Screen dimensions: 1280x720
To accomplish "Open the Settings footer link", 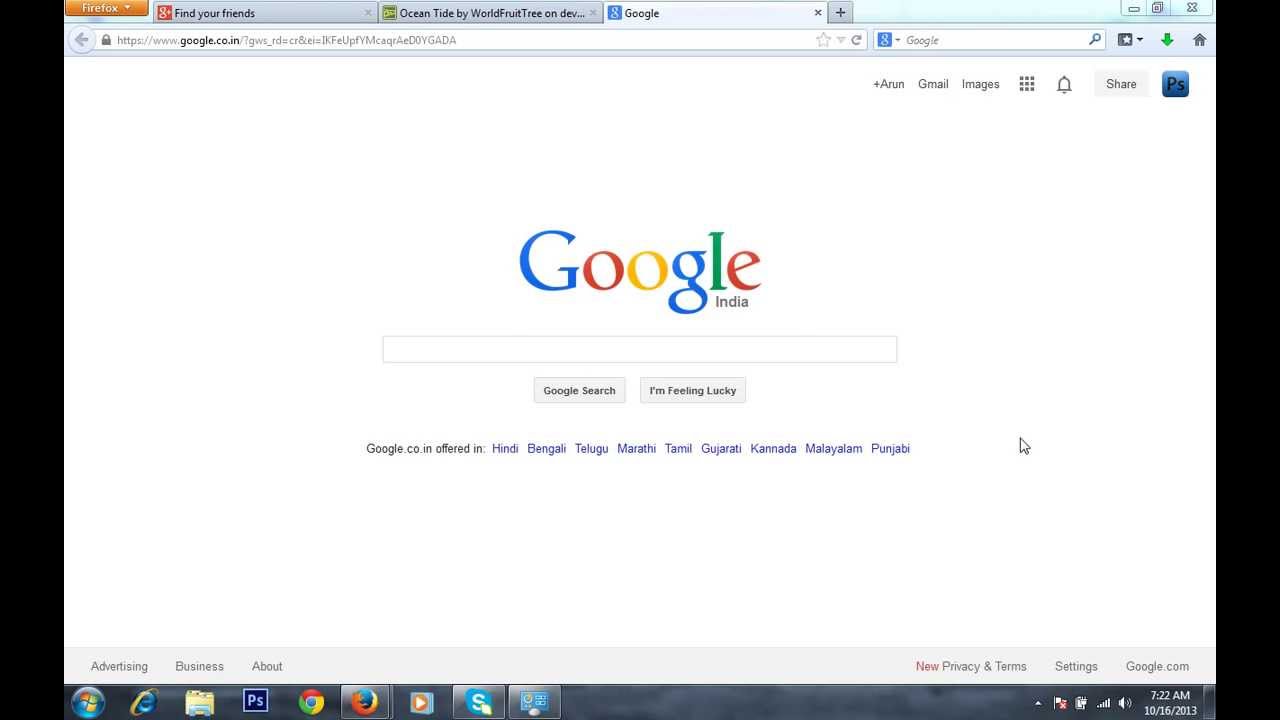I will click(x=1076, y=666).
